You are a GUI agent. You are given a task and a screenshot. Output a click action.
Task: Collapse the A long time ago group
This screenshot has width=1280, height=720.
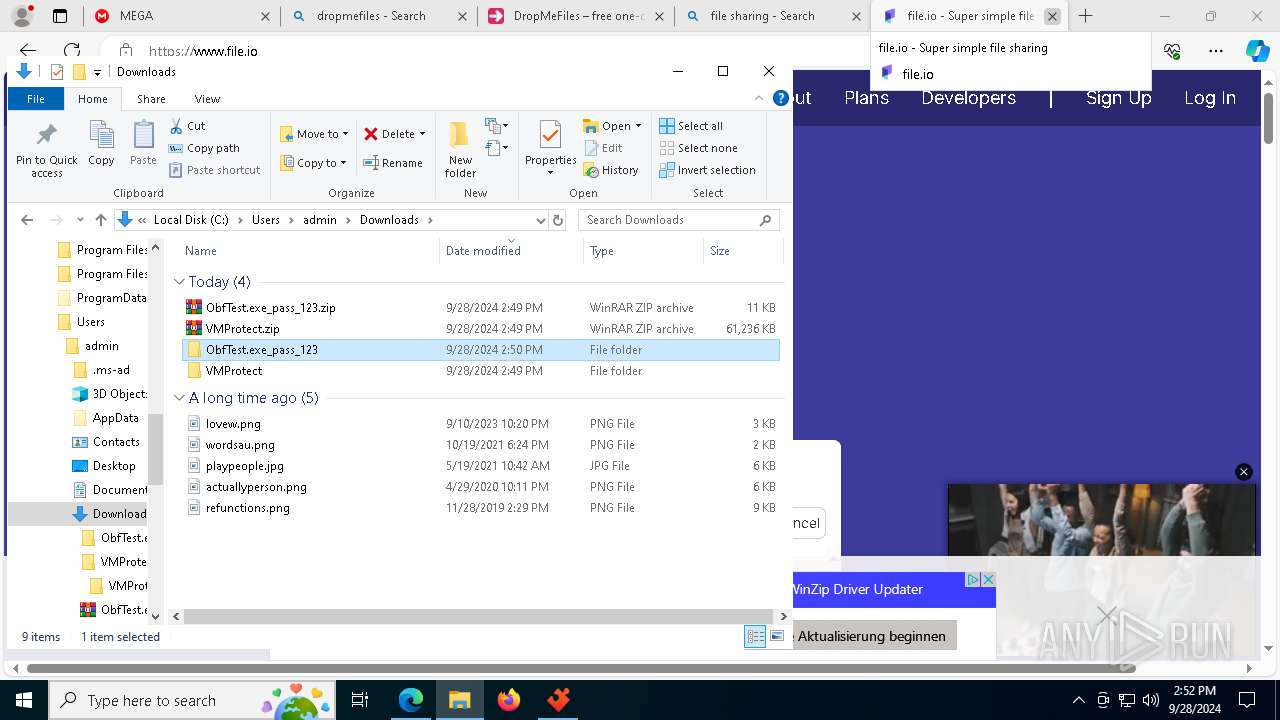(179, 398)
